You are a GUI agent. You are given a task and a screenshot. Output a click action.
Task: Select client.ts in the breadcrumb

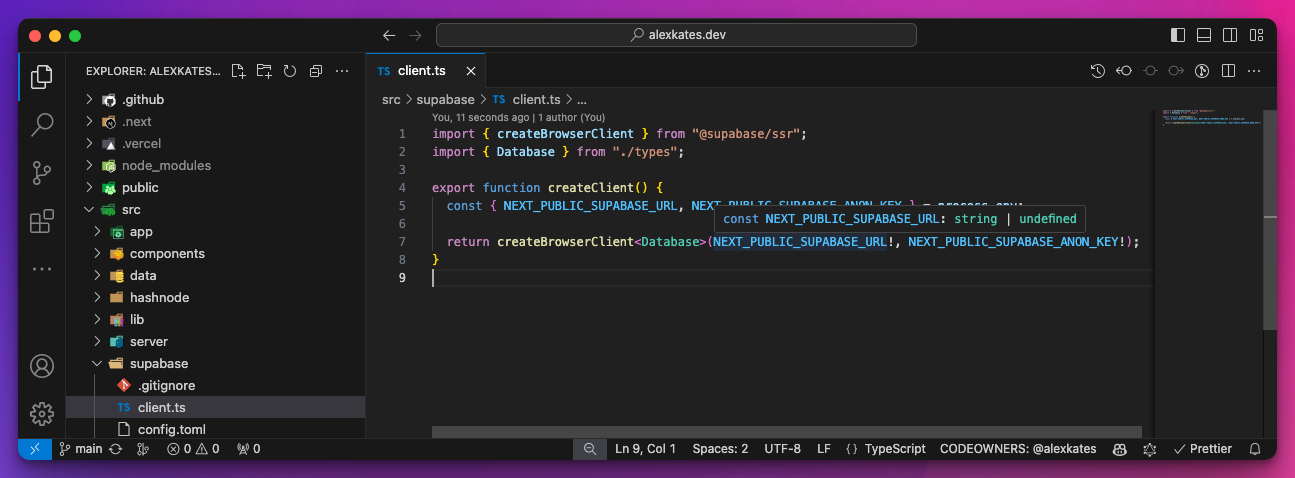pos(526,100)
